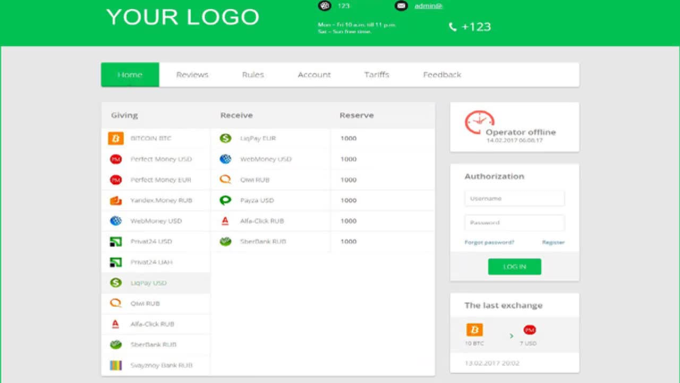This screenshot has width=680, height=383.
Task: Click the Qiwi RUB icon in Giving list
Action: [x=116, y=303]
